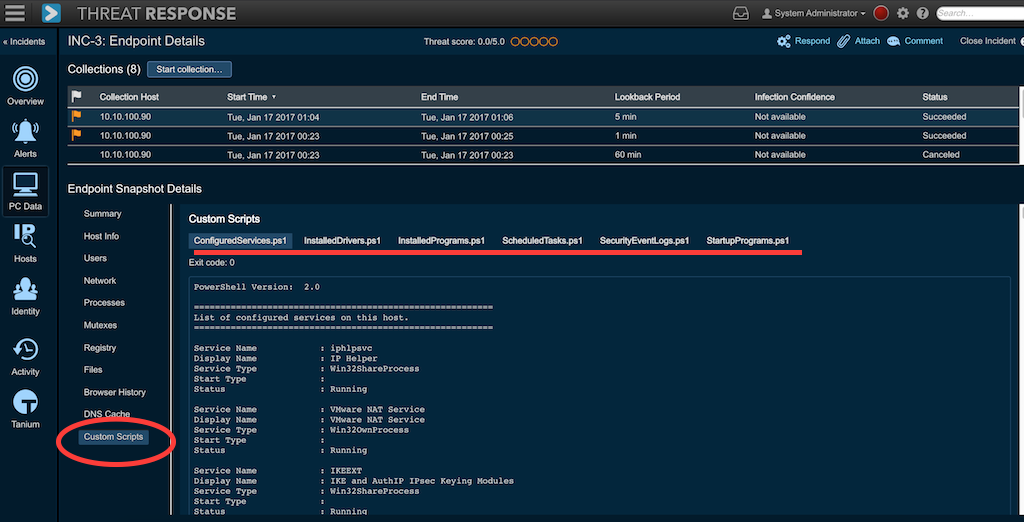Click the Attach paperclip action
The image size is (1024, 522).
click(x=859, y=41)
